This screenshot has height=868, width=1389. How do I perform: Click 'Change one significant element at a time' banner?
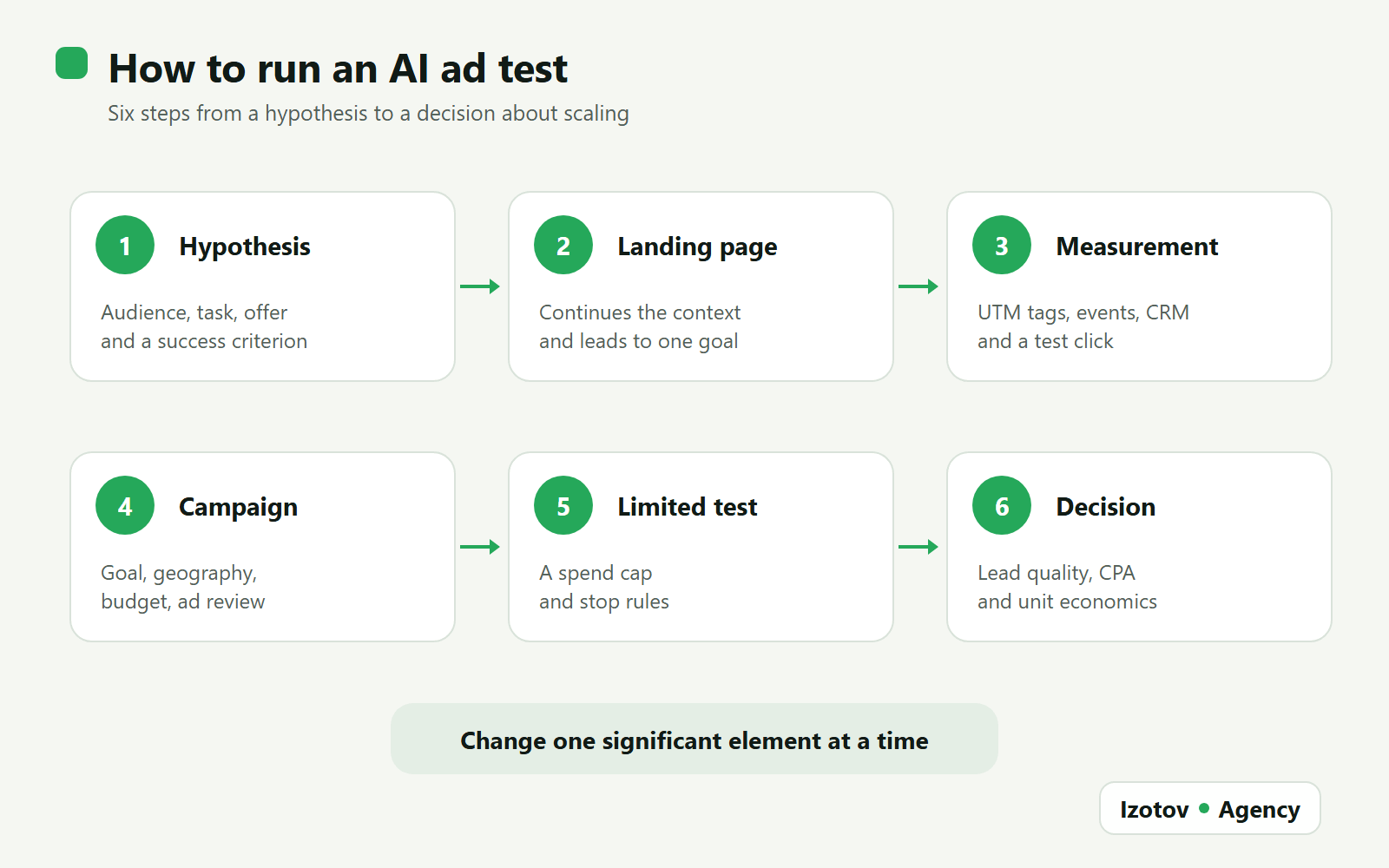coord(694,739)
